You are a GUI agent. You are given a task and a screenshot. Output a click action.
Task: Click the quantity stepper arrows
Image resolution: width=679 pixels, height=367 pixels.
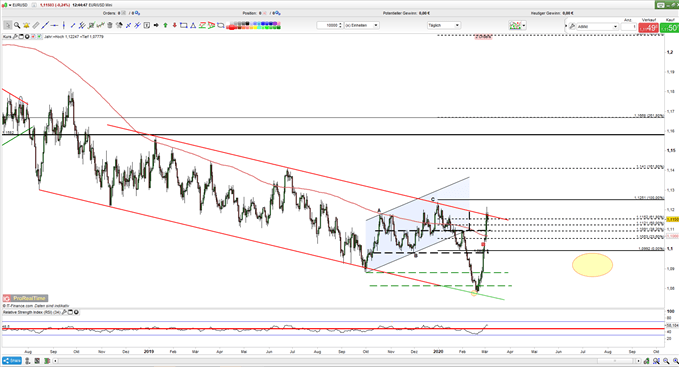[340, 26]
